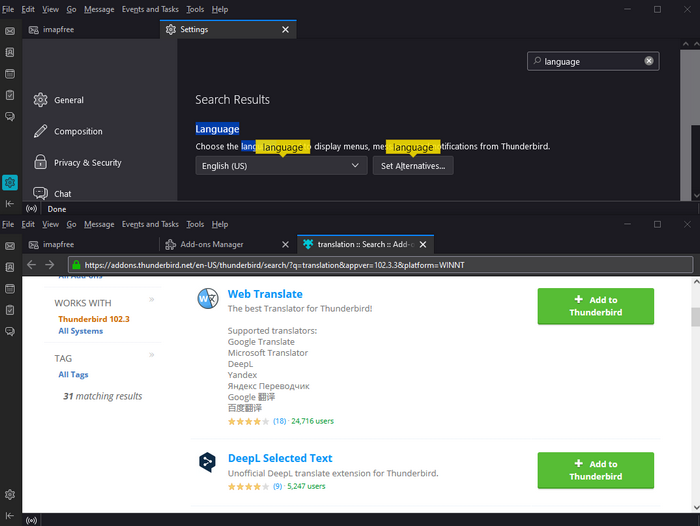The height and width of the screenshot is (526, 700).
Task: Open Help menu in lower window
Action: coord(220,224)
